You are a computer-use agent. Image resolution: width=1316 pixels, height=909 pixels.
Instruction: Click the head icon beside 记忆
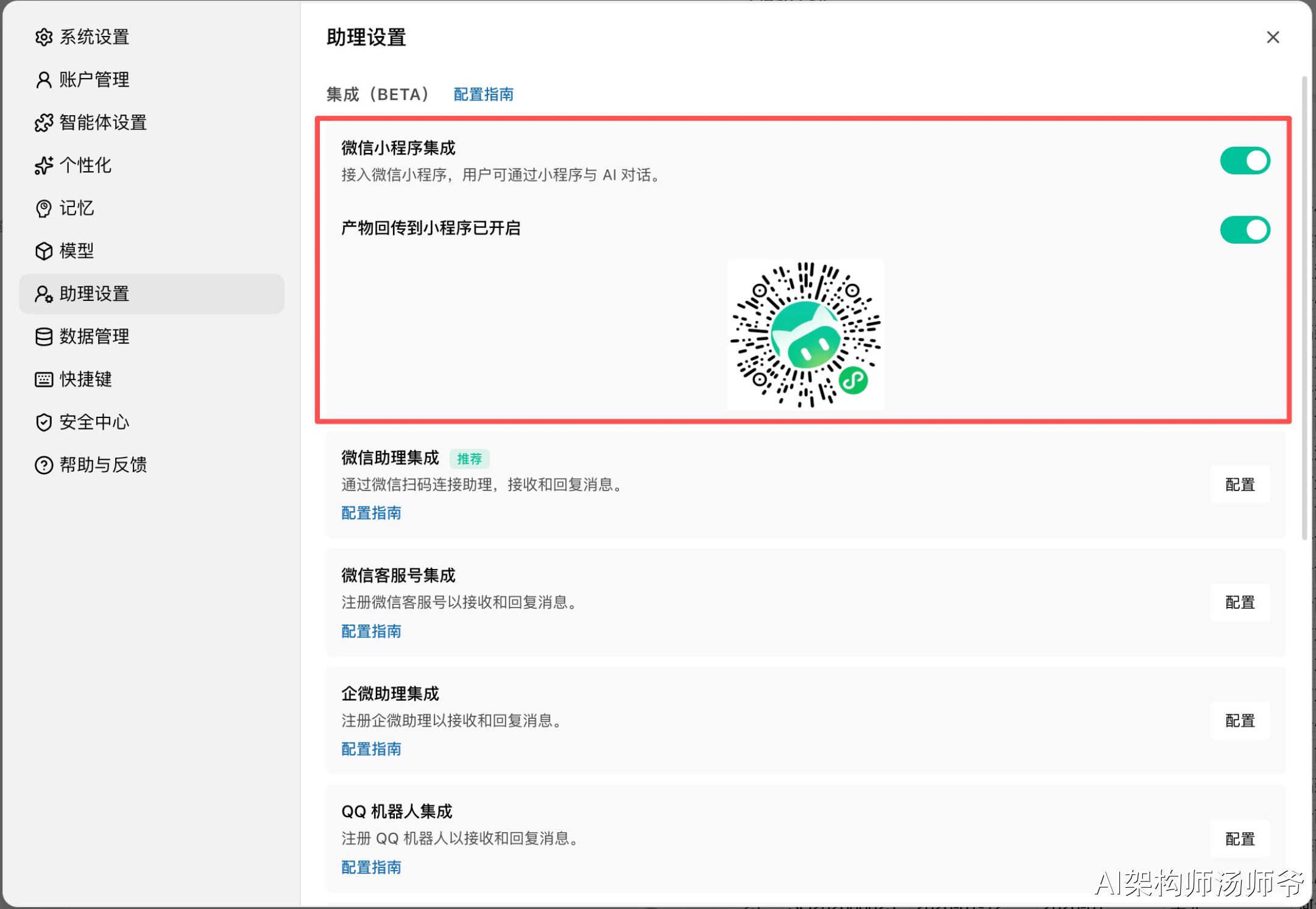click(x=44, y=208)
